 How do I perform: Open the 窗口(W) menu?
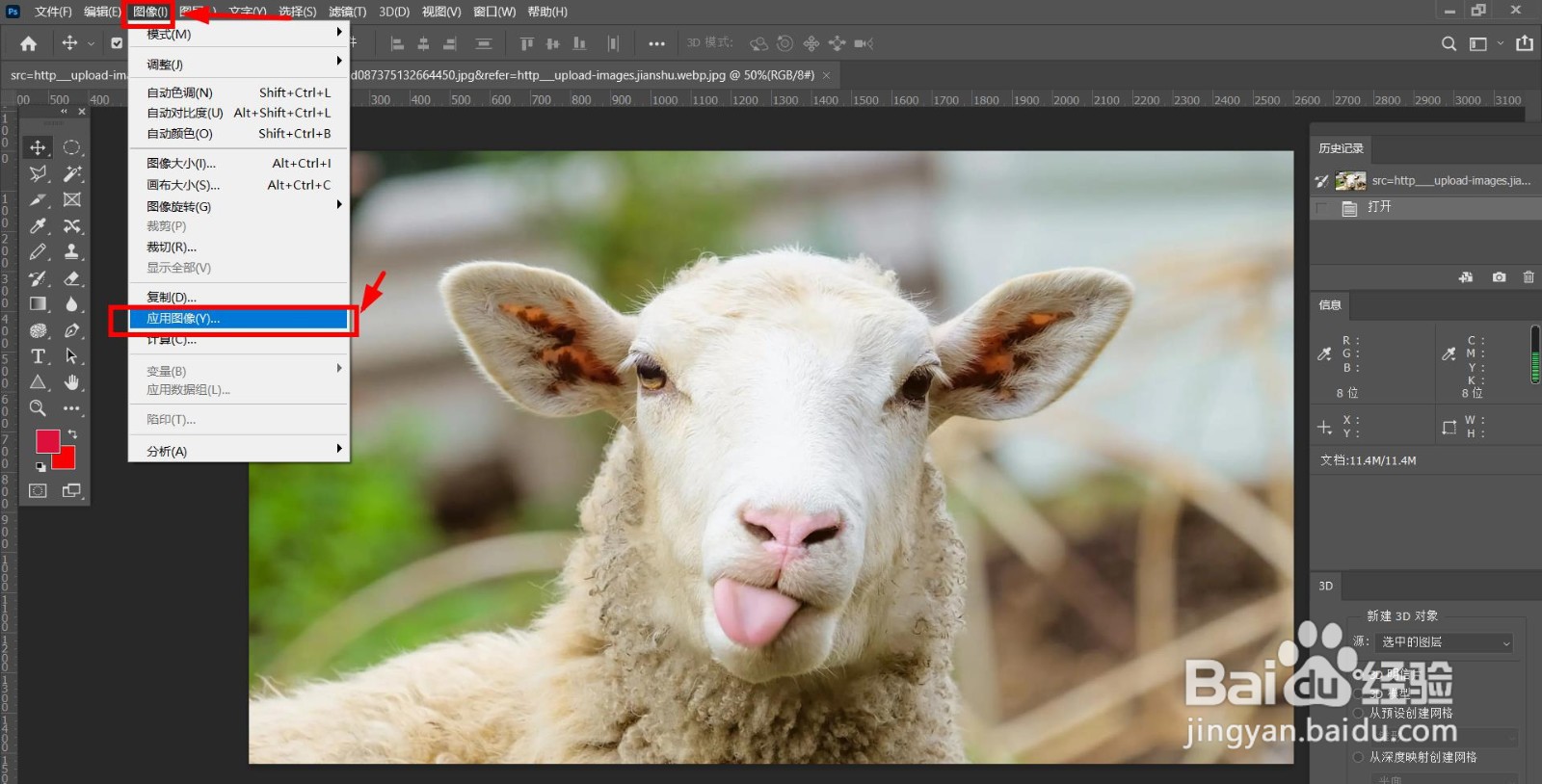coord(494,12)
